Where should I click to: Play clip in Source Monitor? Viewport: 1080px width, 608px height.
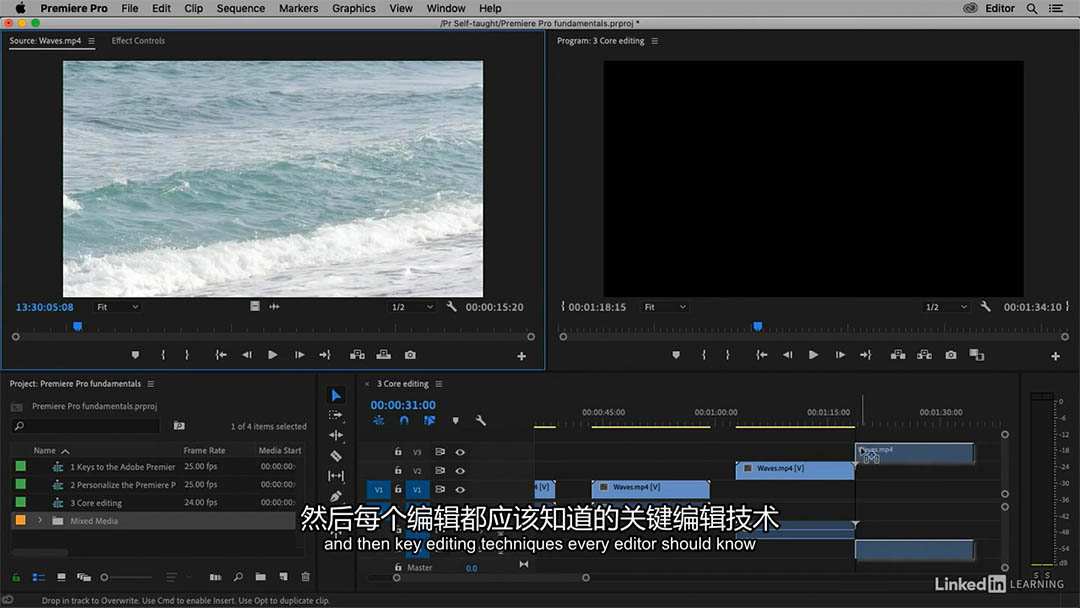(273, 355)
